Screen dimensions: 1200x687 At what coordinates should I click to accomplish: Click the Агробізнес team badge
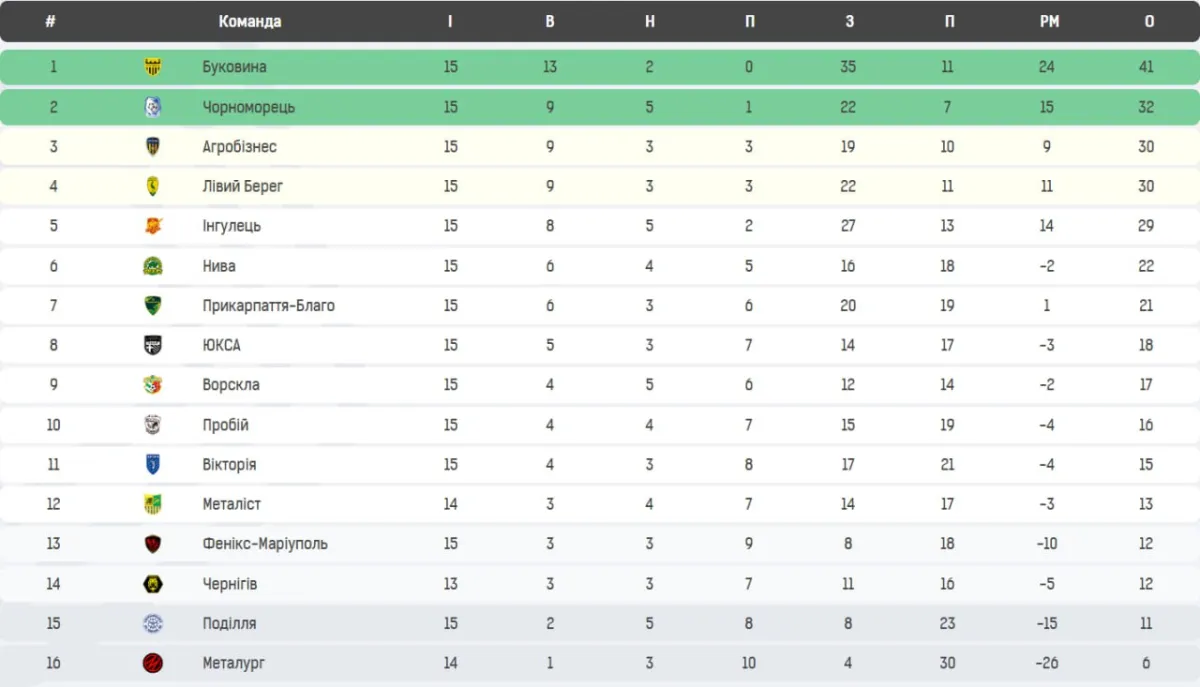point(153,147)
